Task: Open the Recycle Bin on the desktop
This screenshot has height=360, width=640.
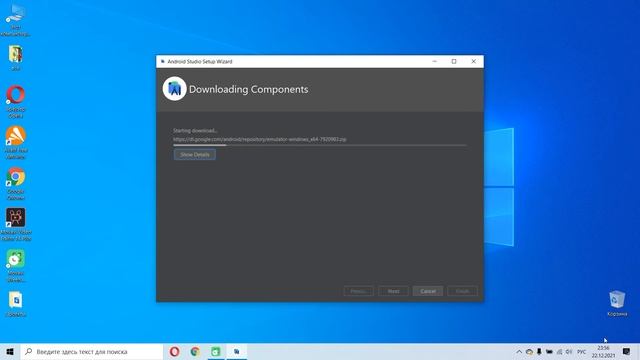Action: coord(617,299)
